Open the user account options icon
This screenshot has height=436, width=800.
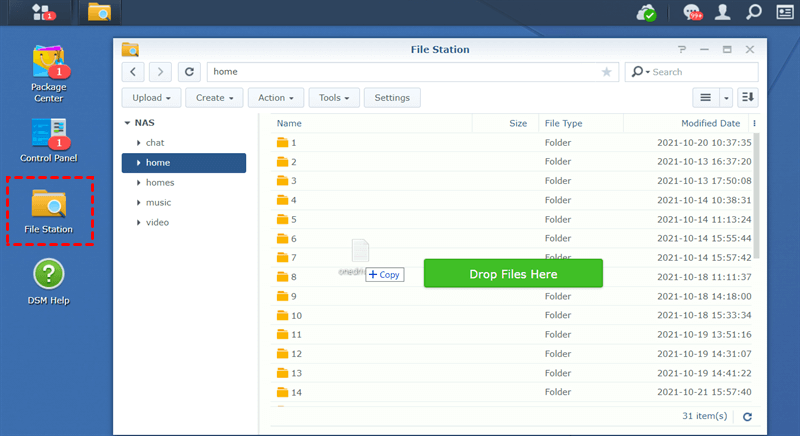coord(723,12)
